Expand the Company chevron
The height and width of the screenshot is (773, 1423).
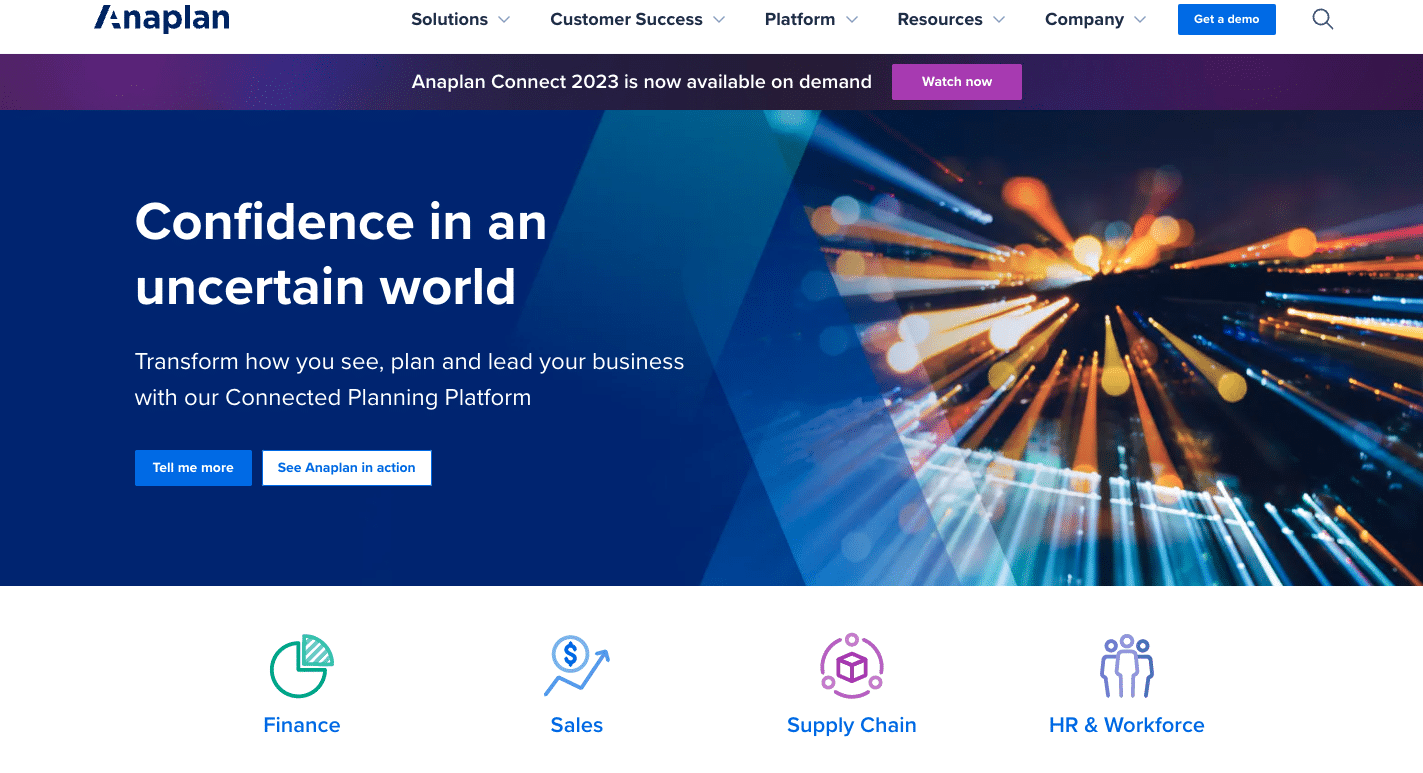tap(1140, 20)
